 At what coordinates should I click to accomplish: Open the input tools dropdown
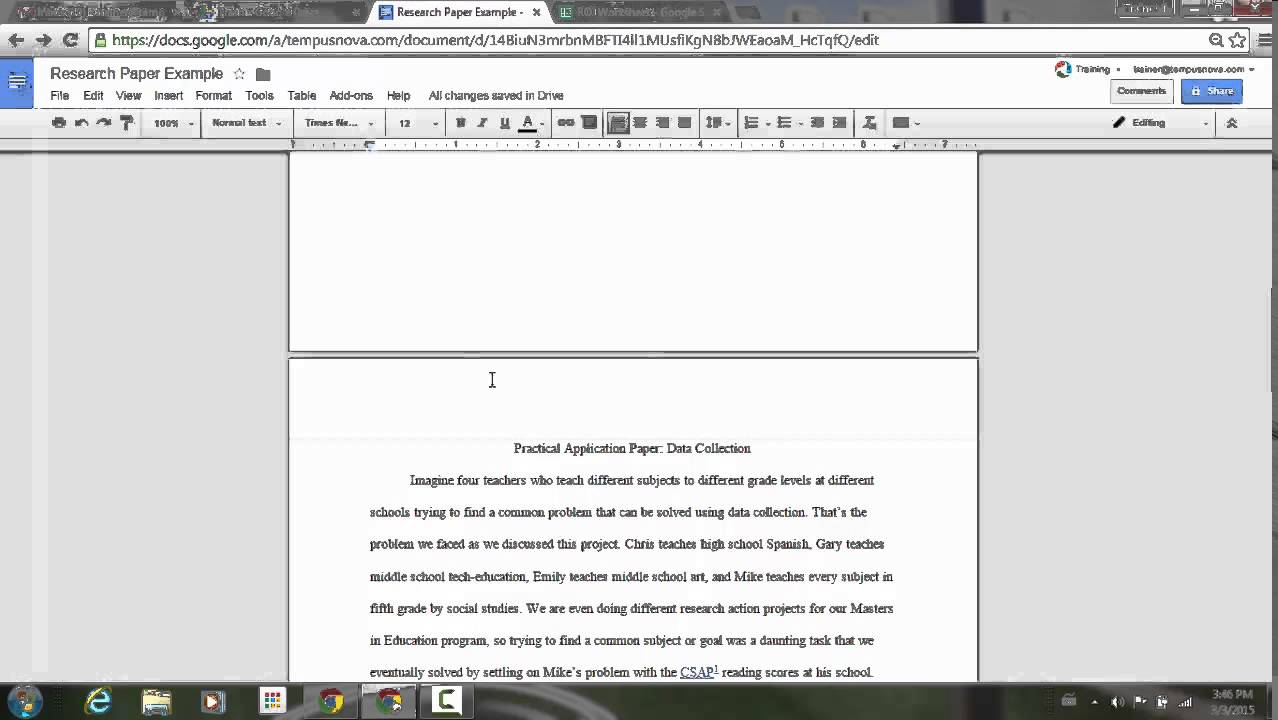click(x=905, y=123)
